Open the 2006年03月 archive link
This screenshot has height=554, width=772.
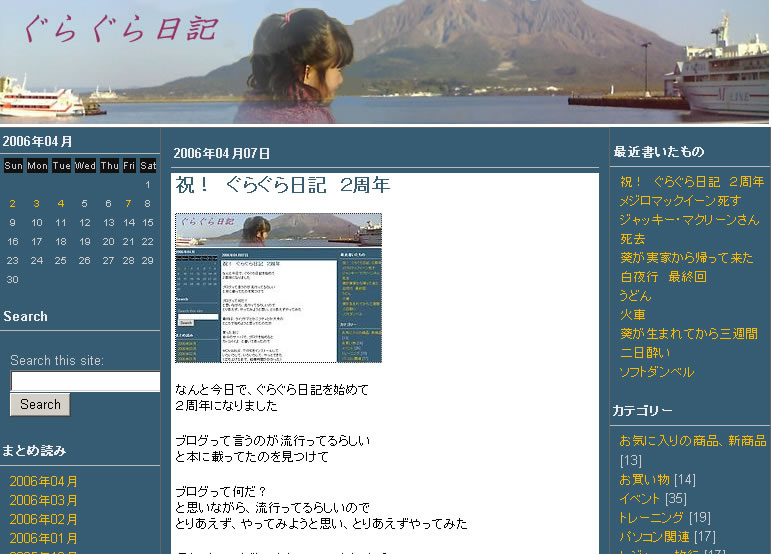click(x=43, y=500)
